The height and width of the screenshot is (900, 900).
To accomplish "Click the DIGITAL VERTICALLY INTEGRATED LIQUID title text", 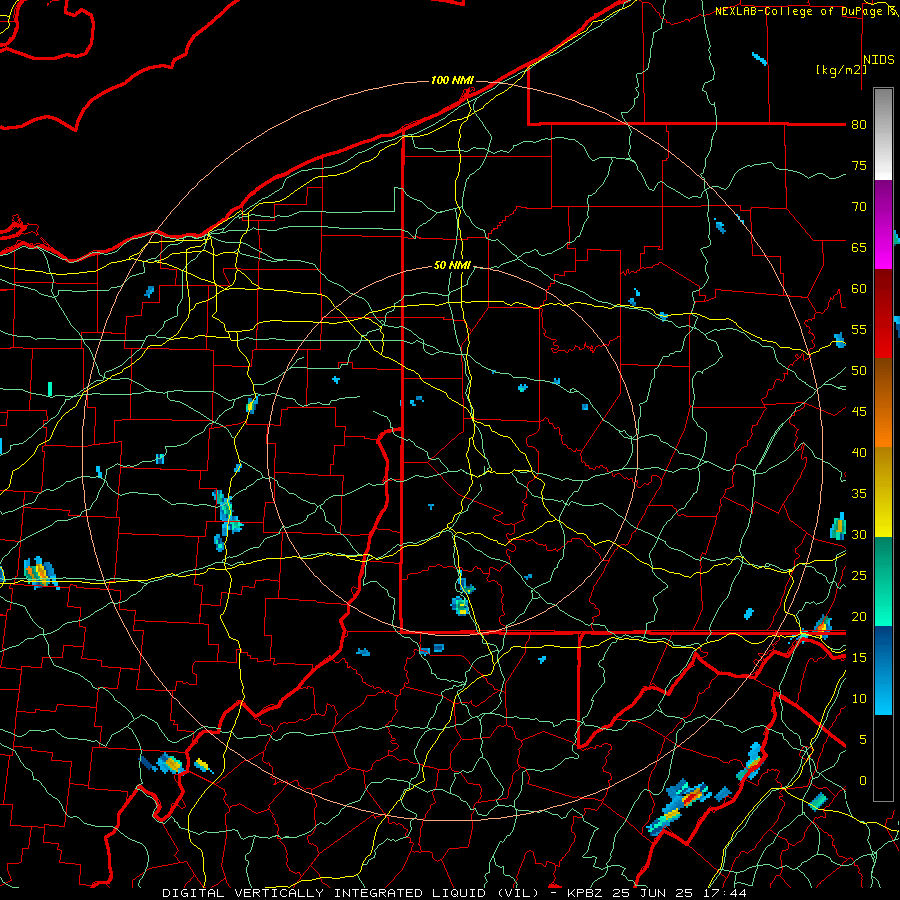I will (x=350, y=893).
